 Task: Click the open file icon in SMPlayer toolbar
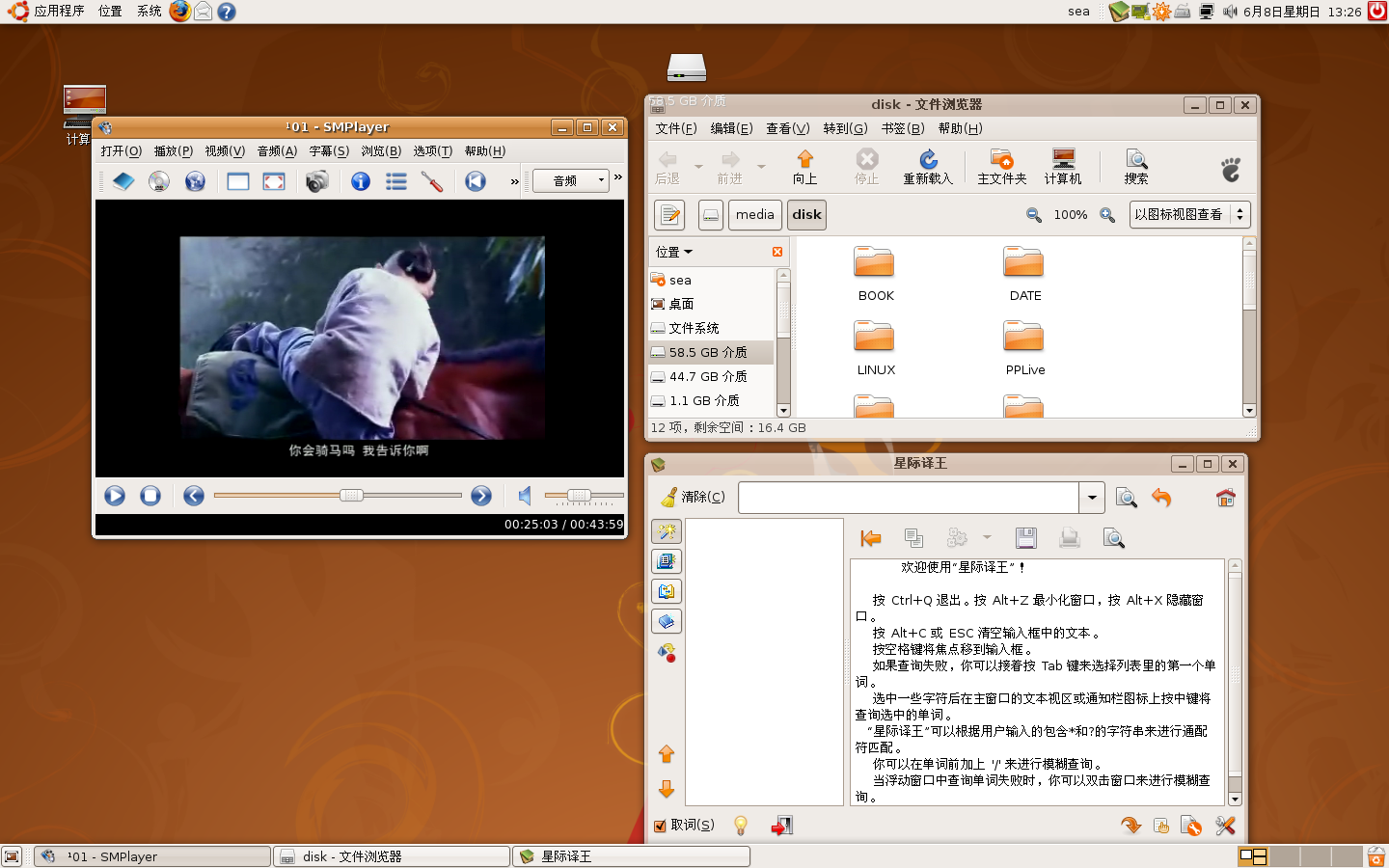pos(123,181)
